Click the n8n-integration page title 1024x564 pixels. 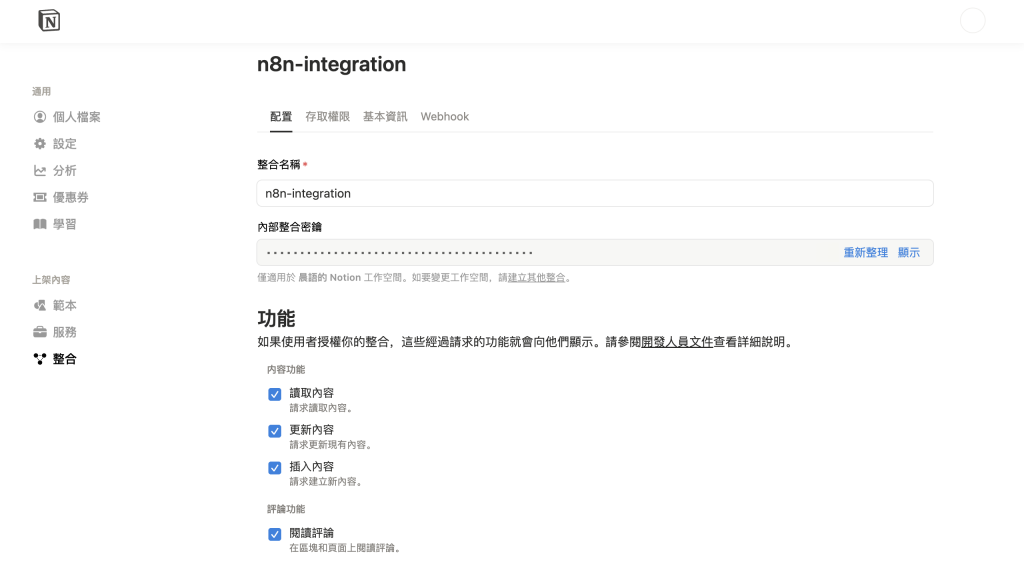331,64
